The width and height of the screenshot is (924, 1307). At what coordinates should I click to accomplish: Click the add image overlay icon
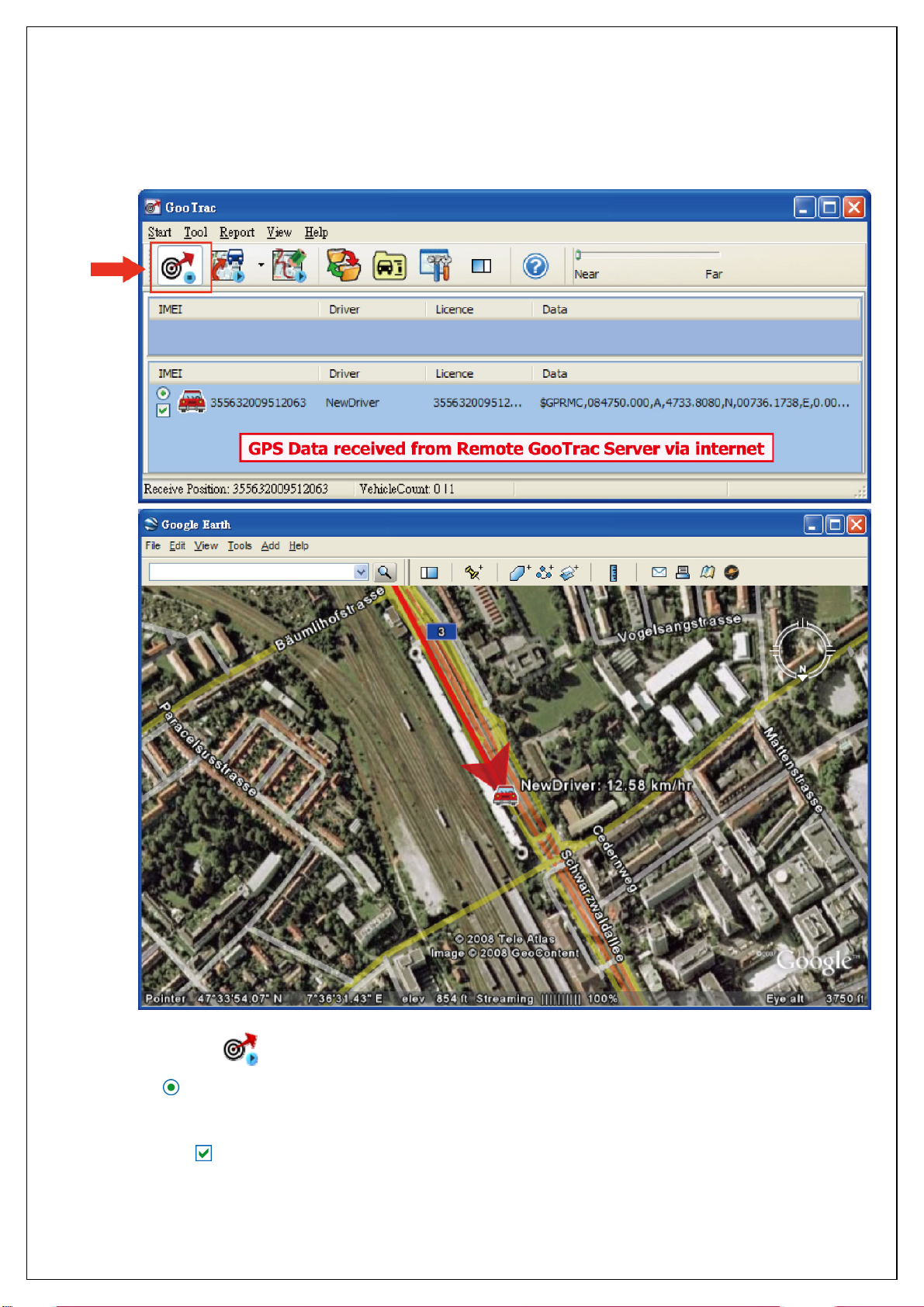569,572
